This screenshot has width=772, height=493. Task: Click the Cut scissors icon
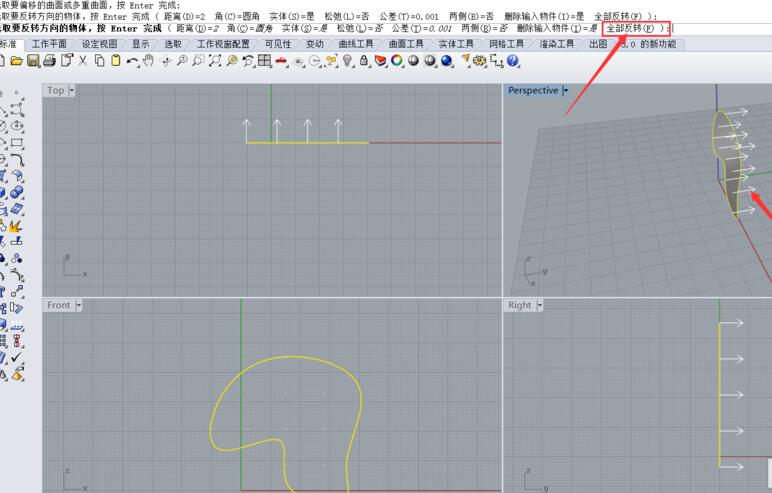83,61
